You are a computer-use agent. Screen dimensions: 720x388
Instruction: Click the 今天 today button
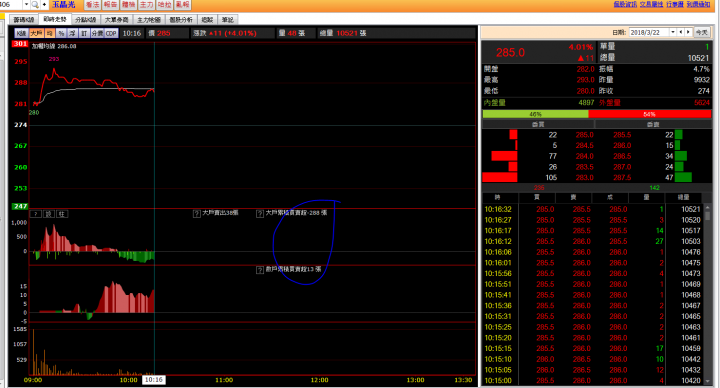tap(701, 32)
